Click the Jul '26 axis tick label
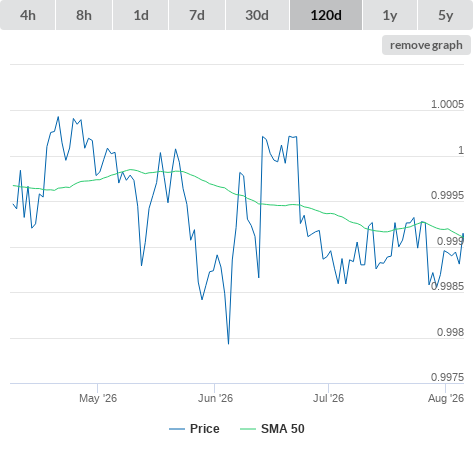 click(x=328, y=398)
